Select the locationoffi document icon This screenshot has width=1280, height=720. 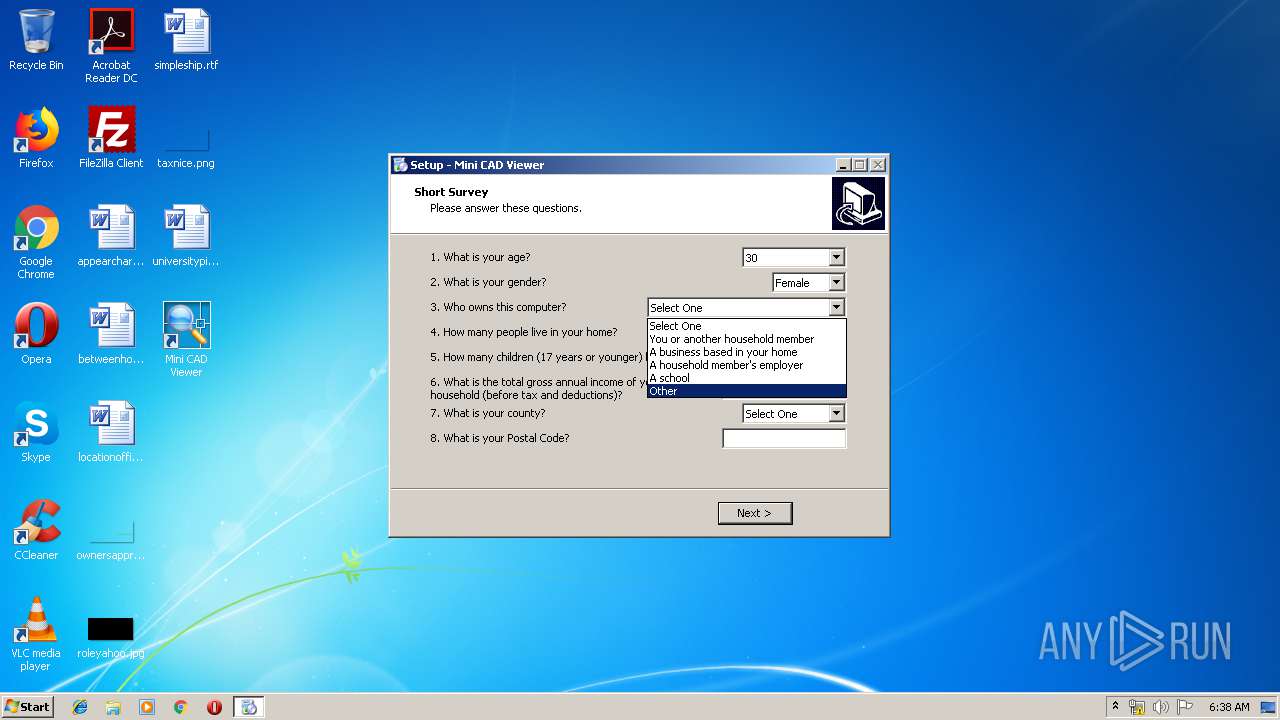point(111,432)
